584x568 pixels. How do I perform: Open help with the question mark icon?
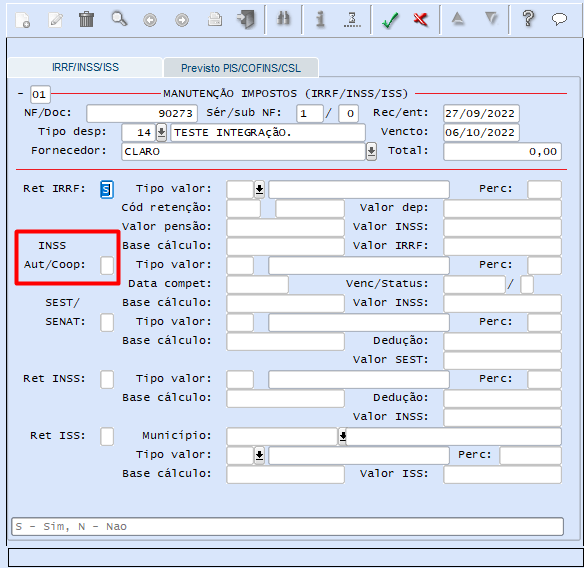point(528,18)
